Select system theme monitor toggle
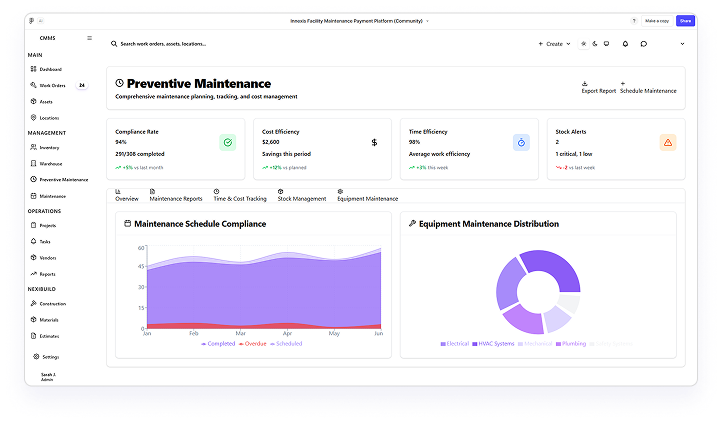The height and width of the screenshot is (423, 722). [x=605, y=44]
